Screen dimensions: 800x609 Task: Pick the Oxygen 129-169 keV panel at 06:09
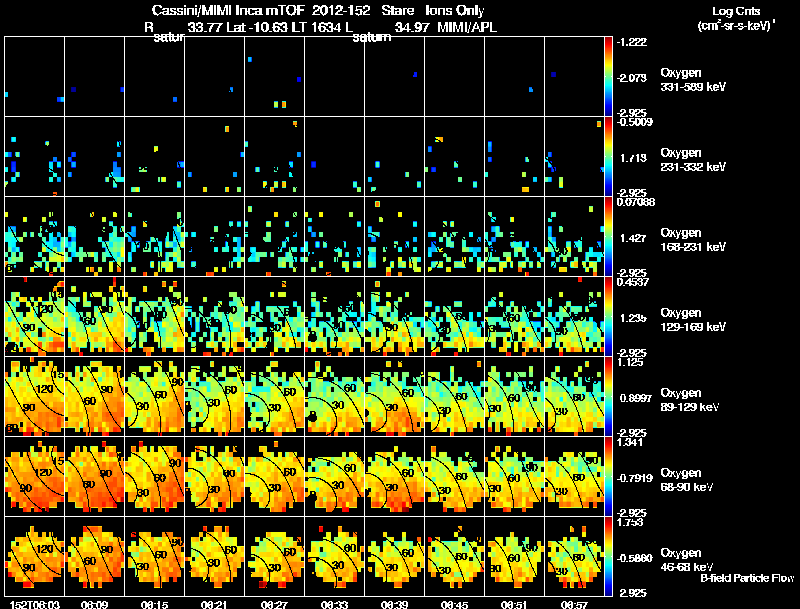[x=94, y=316]
